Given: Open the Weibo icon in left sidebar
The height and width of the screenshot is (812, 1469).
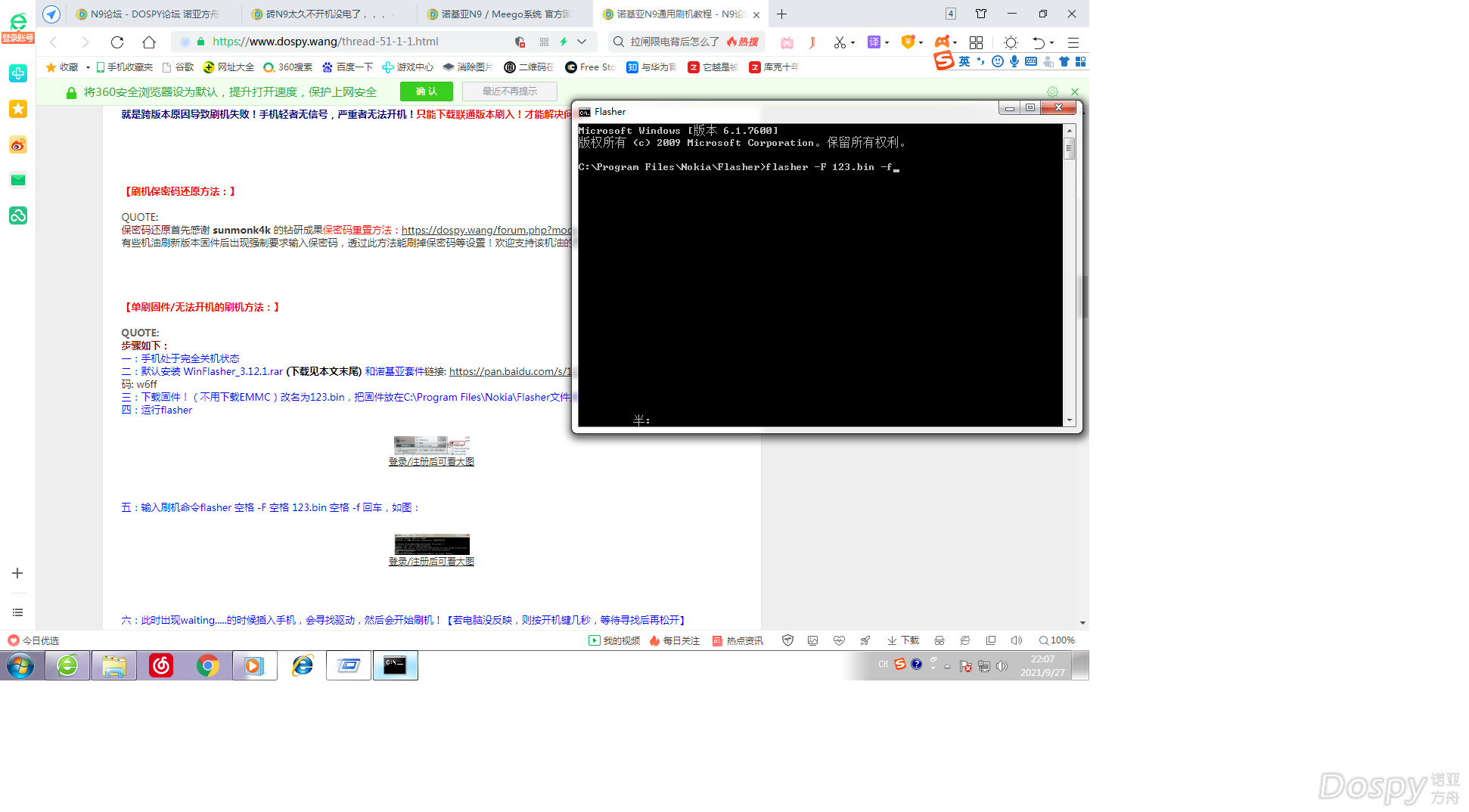Looking at the screenshot, I should click(x=18, y=144).
